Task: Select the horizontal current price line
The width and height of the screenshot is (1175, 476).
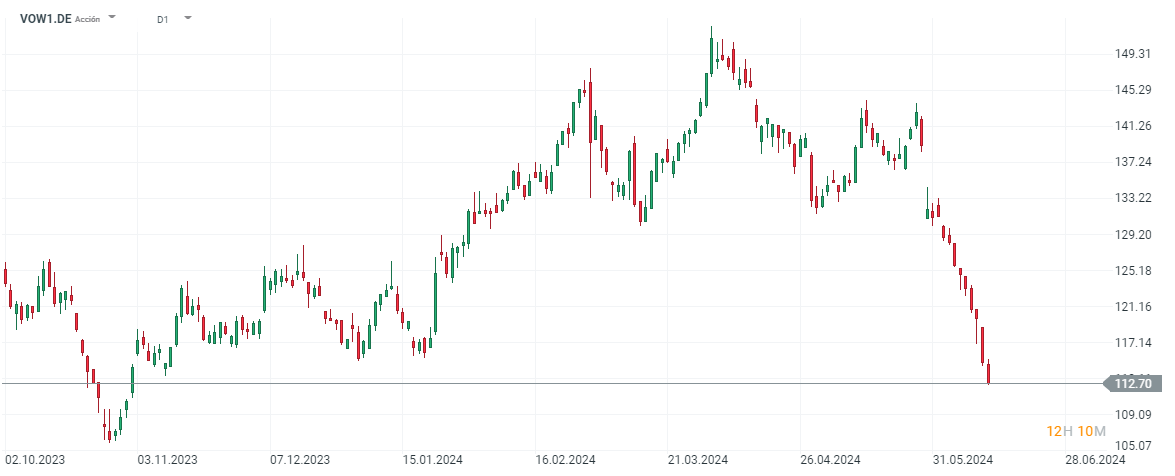Action: (500, 383)
